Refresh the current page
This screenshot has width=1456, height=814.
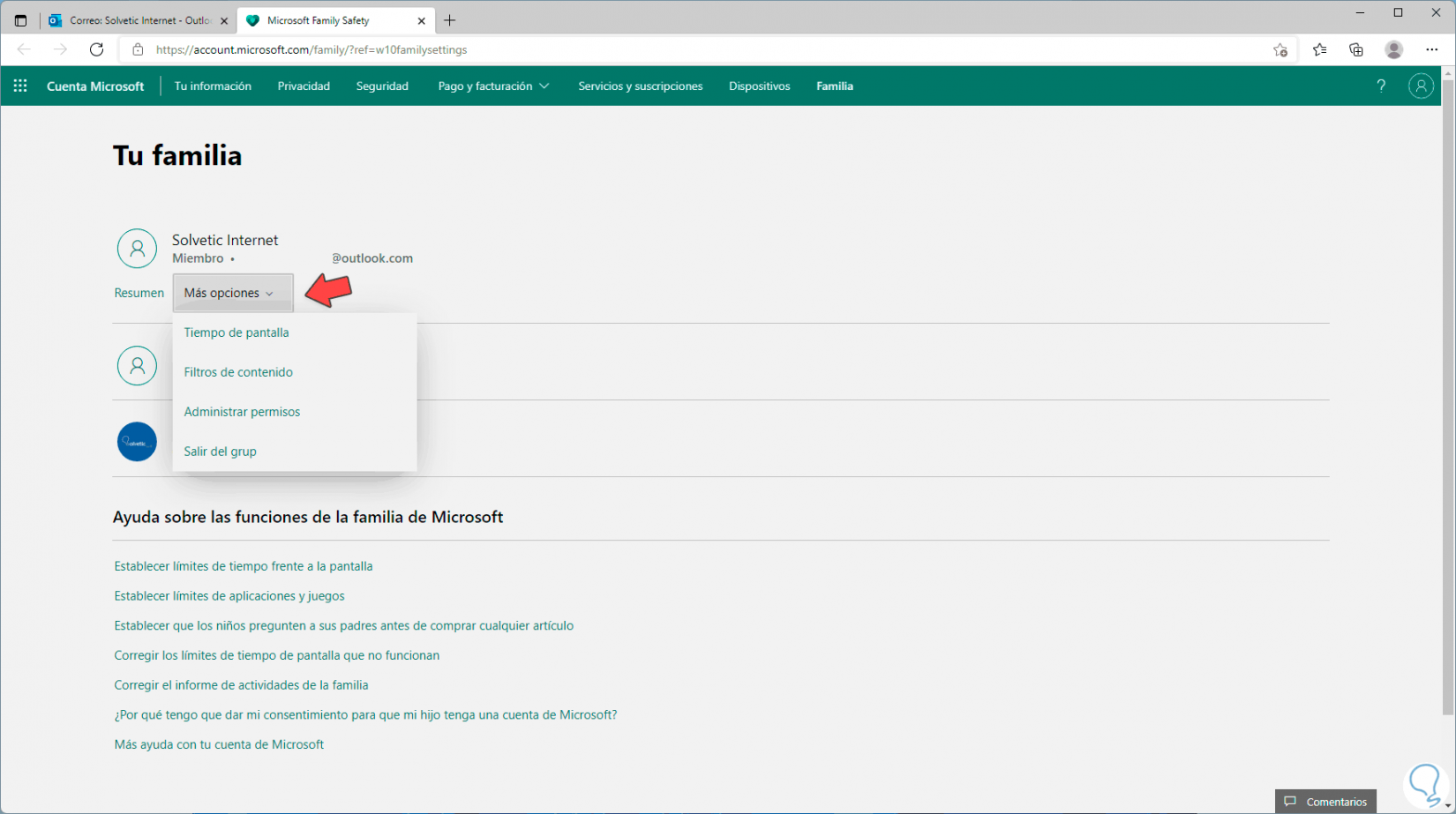(x=97, y=49)
